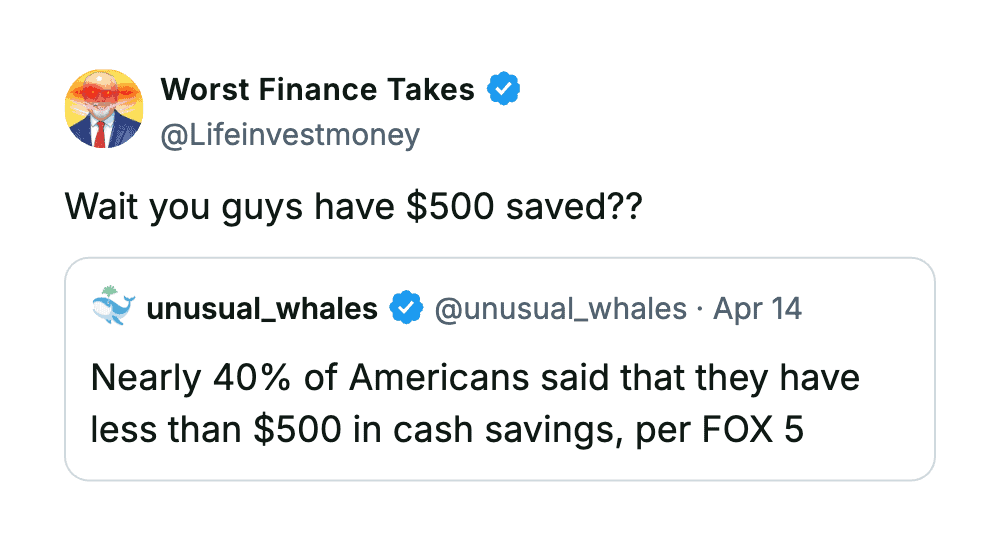Go to the @unusual_whales handle
The image size is (1000, 546).
pyautogui.click(x=560, y=309)
